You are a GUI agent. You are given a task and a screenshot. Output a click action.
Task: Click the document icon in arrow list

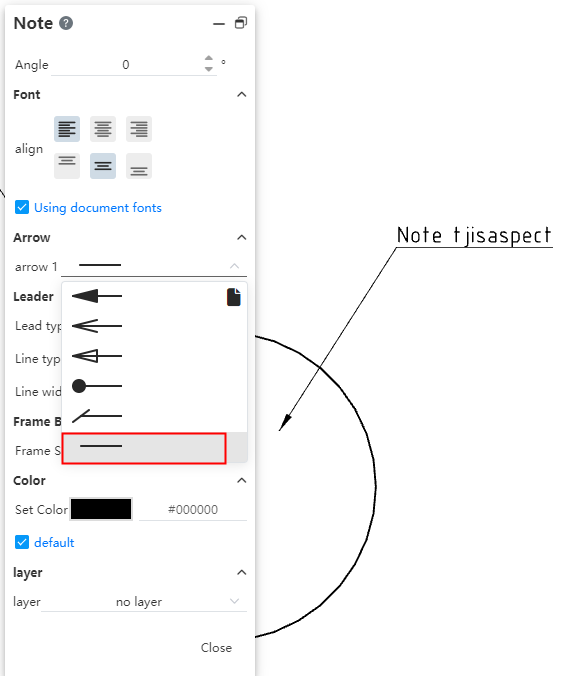233,297
